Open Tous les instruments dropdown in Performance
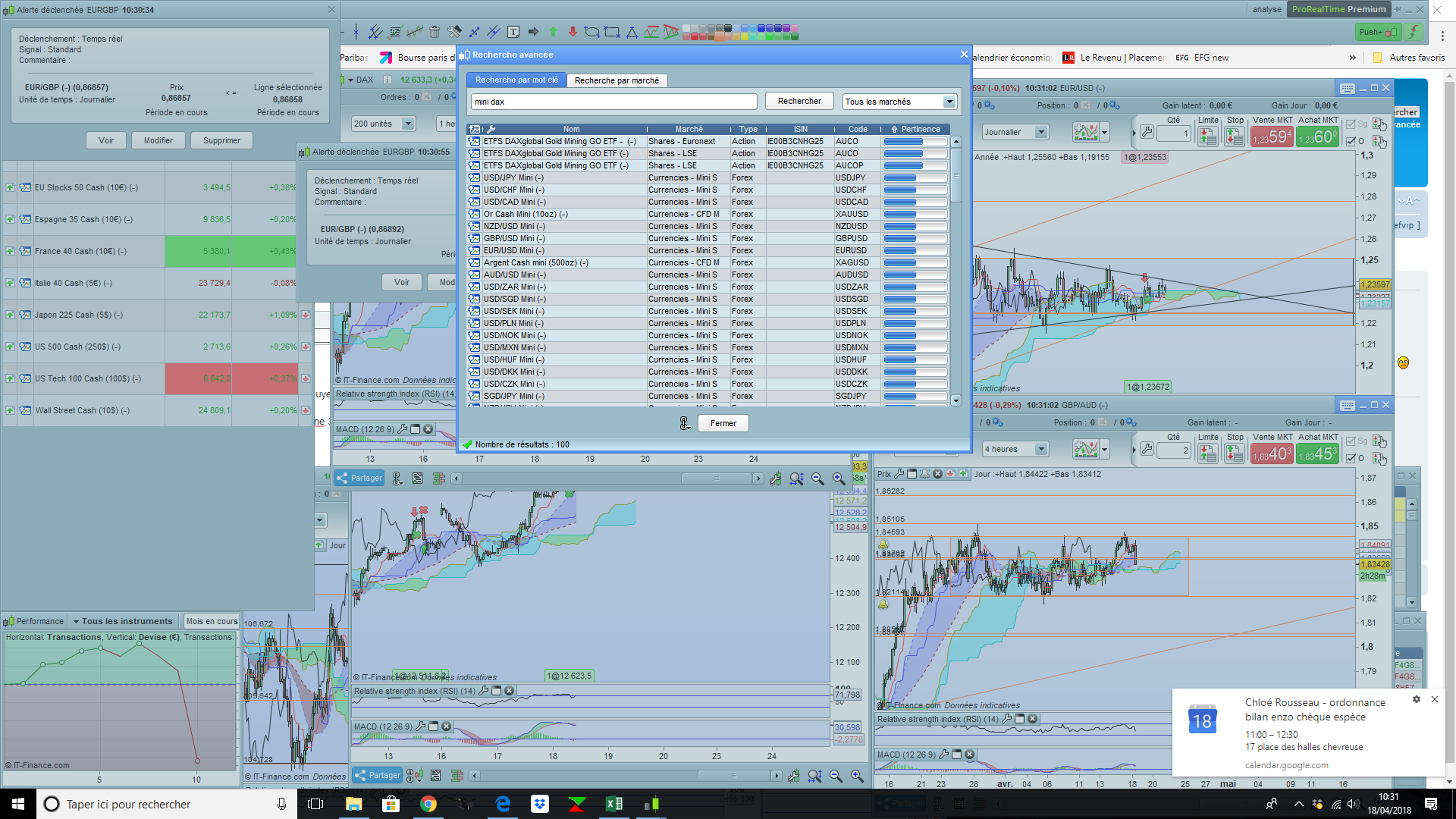This screenshot has width=1456, height=819. coord(123,621)
